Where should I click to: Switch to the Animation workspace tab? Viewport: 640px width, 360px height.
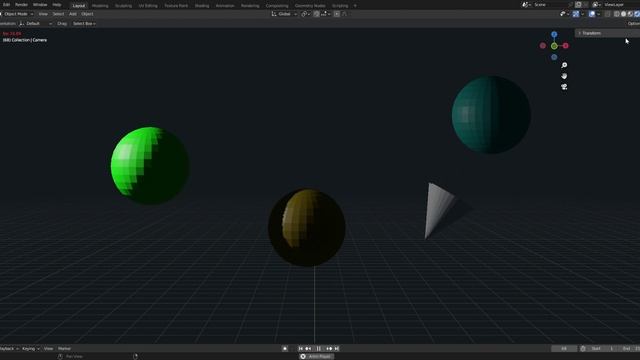pyautogui.click(x=225, y=6)
